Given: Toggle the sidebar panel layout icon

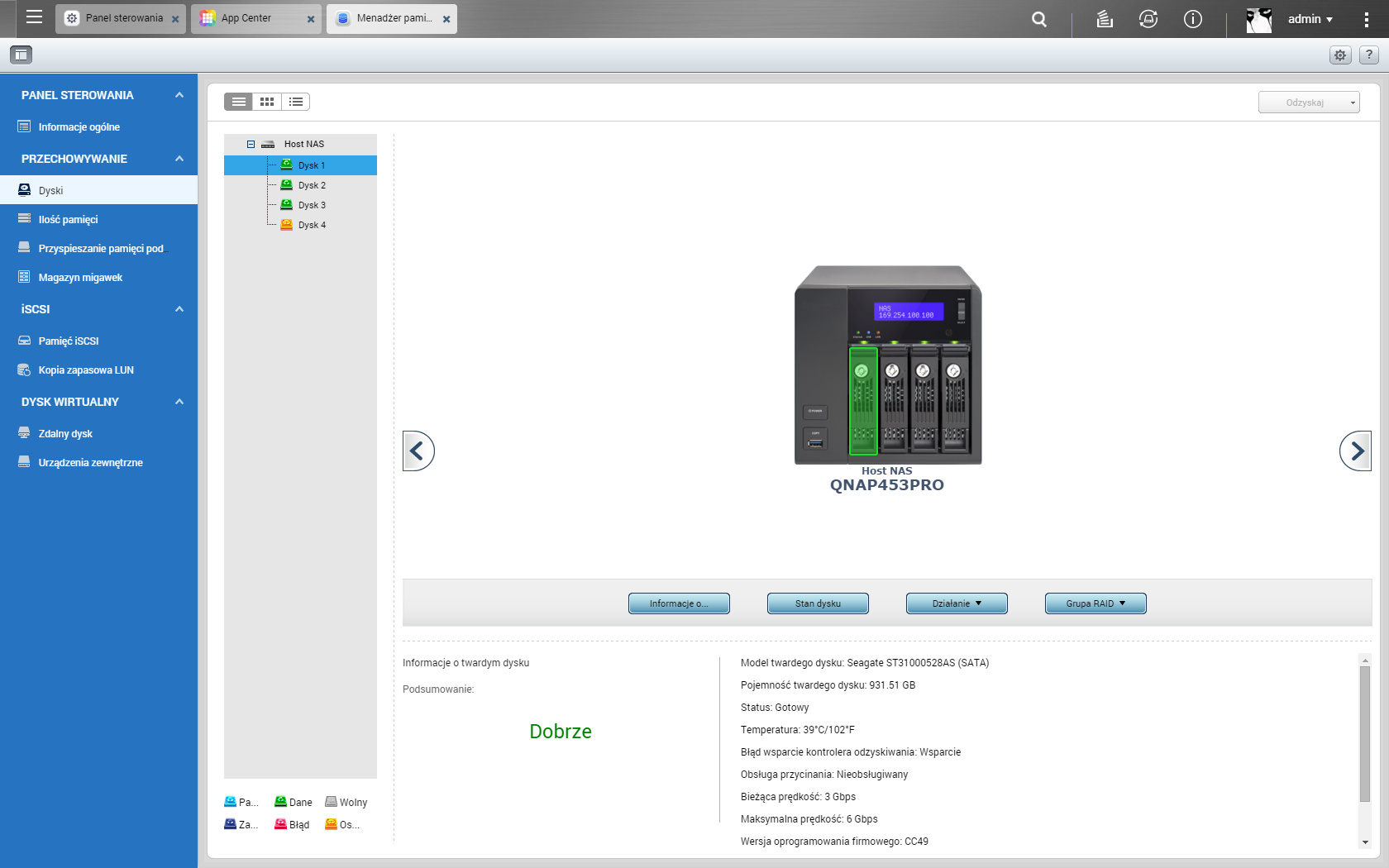Looking at the screenshot, I should pos(21,55).
